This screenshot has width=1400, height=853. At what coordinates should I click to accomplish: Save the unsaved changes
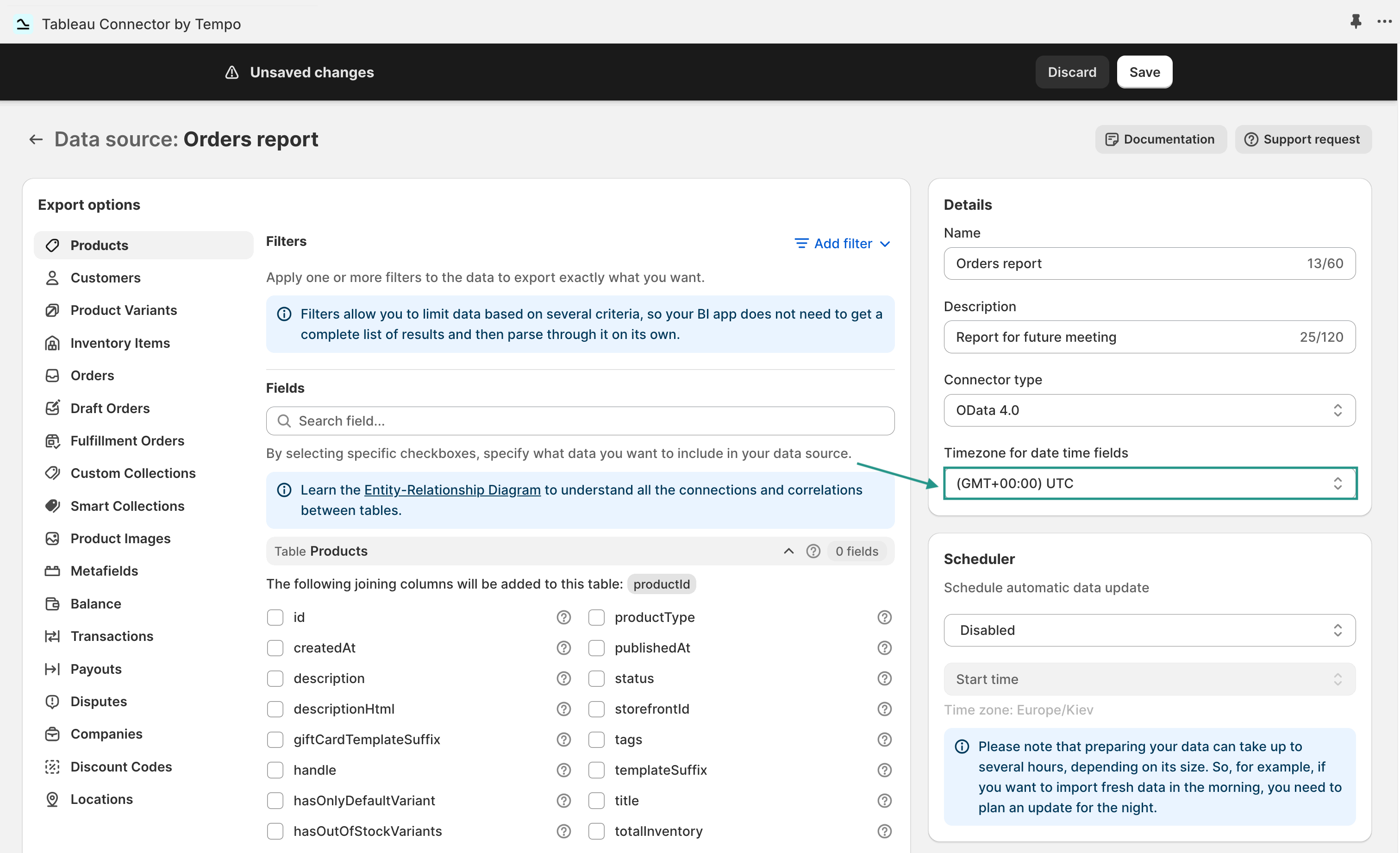click(x=1144, y=72)
